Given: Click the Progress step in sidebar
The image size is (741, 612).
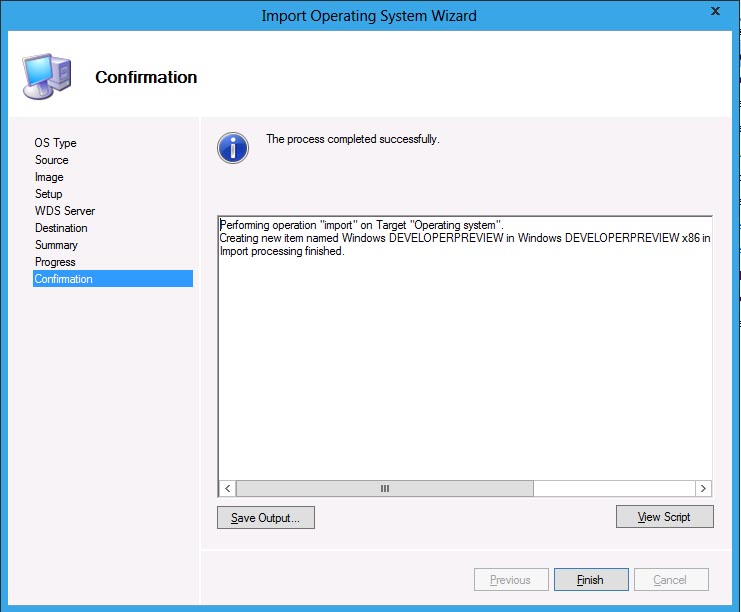Looking at the screenshot, I should [x=55, y=262].
